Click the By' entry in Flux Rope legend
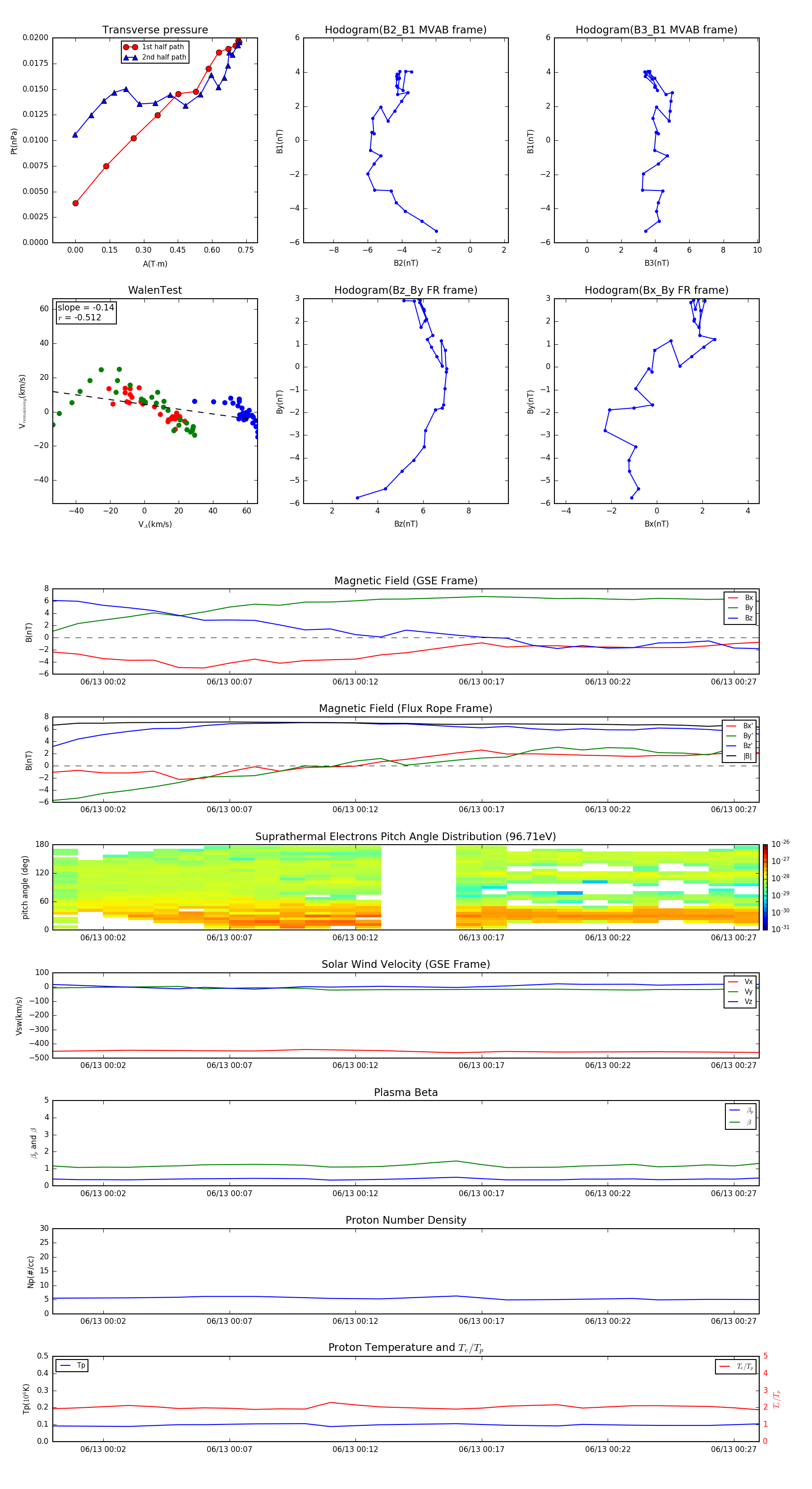The width and height of the screenshot is (812, 1489). [x=740, y=736]
